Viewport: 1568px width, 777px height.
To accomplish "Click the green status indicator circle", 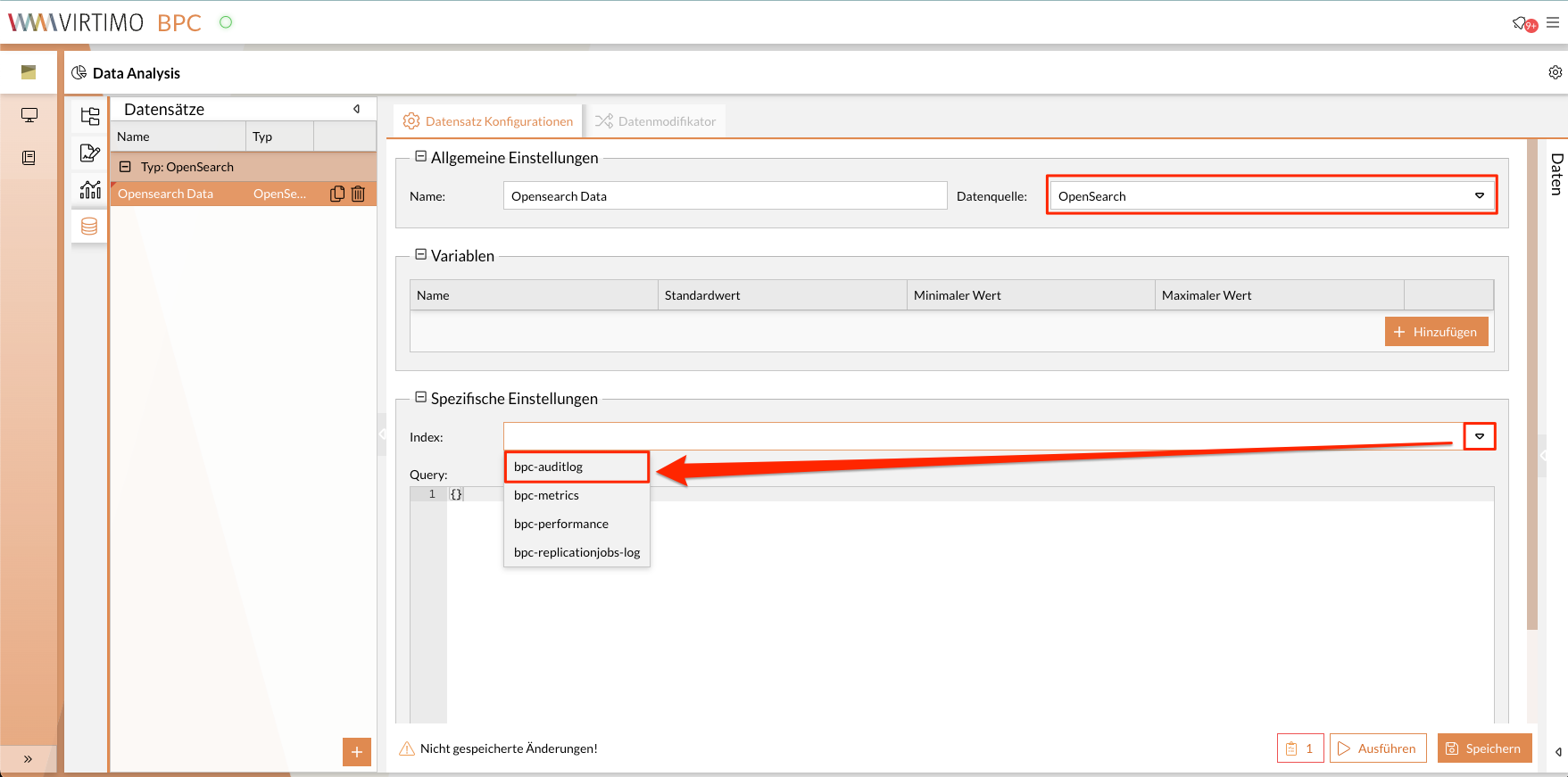I will point(226,22).
